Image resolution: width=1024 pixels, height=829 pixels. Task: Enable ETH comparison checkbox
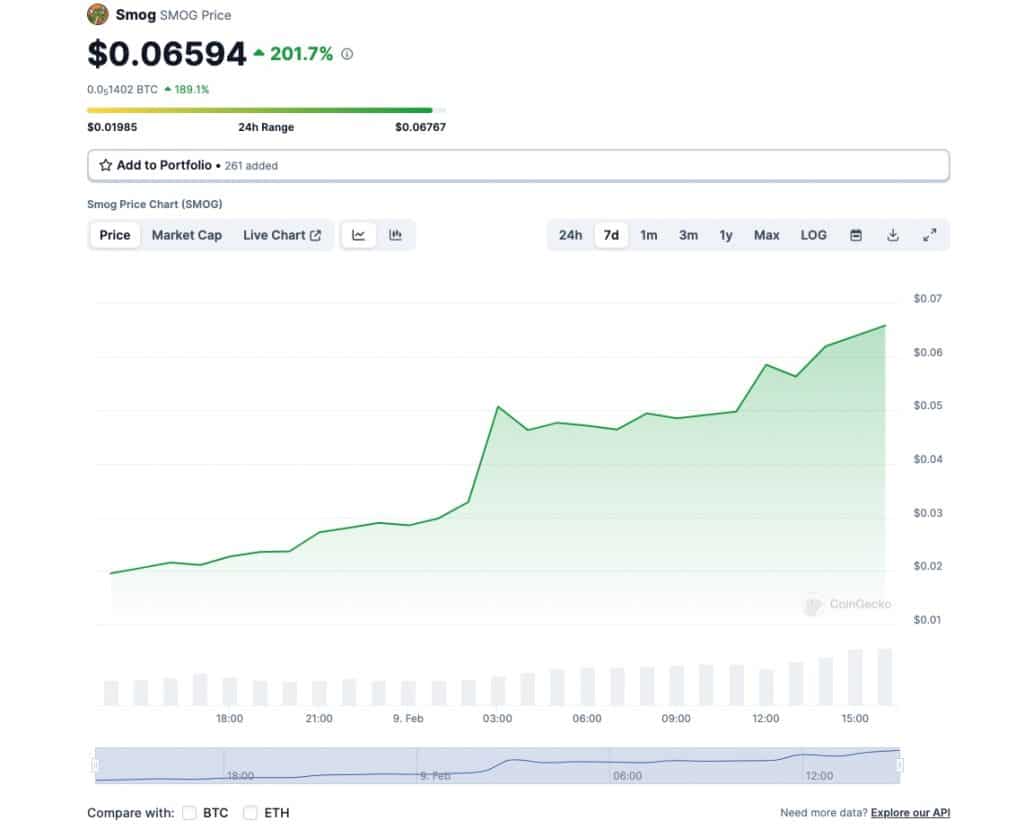[x=251, y=813]
